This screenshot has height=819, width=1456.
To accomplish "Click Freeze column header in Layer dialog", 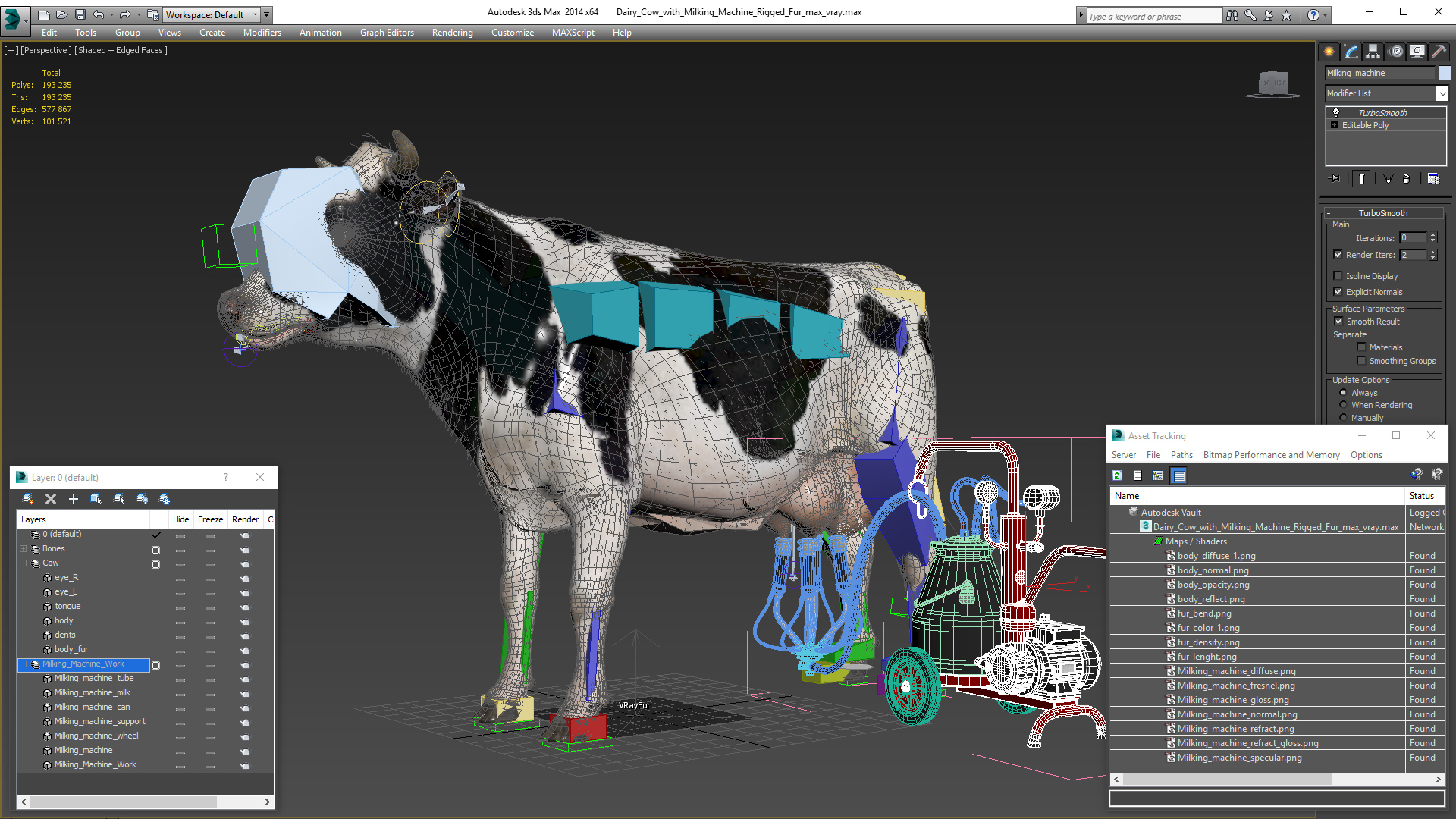I will 210,519.
